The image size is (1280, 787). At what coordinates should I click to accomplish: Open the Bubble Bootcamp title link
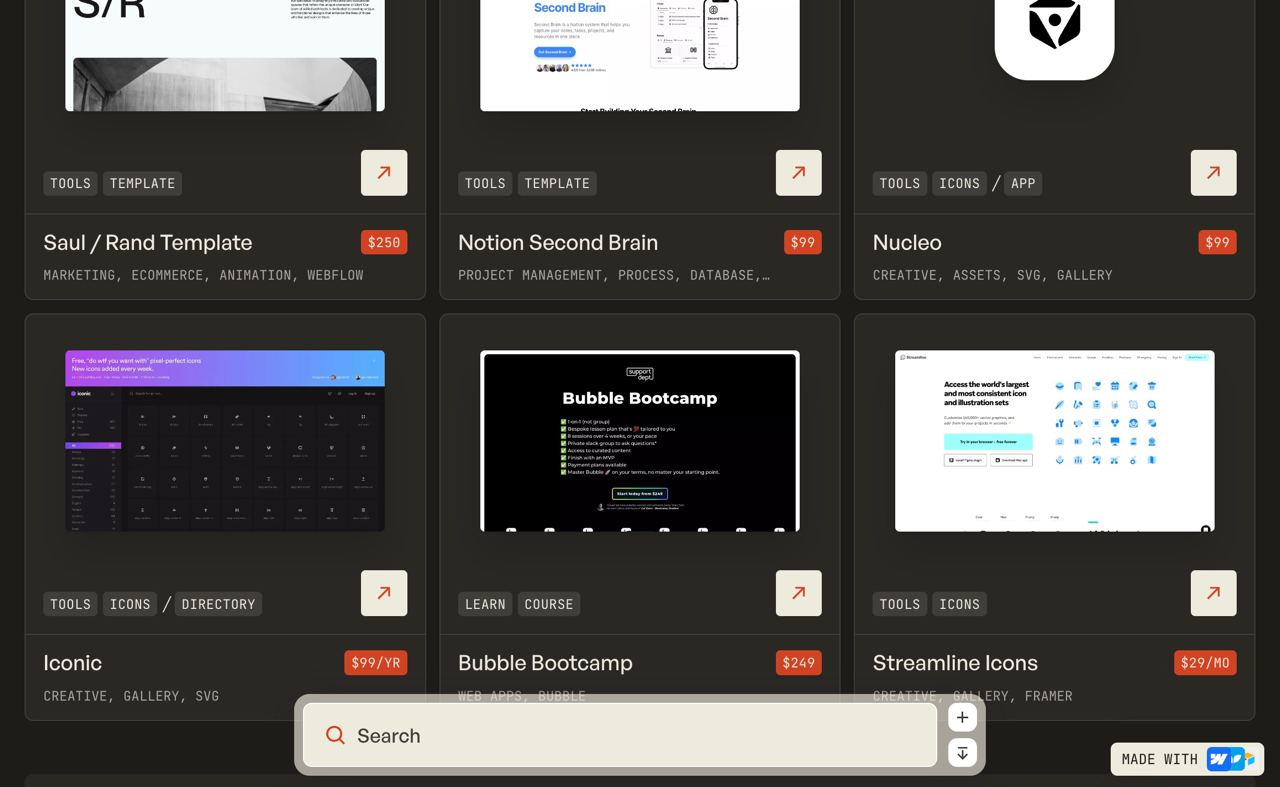click(545, 663)
